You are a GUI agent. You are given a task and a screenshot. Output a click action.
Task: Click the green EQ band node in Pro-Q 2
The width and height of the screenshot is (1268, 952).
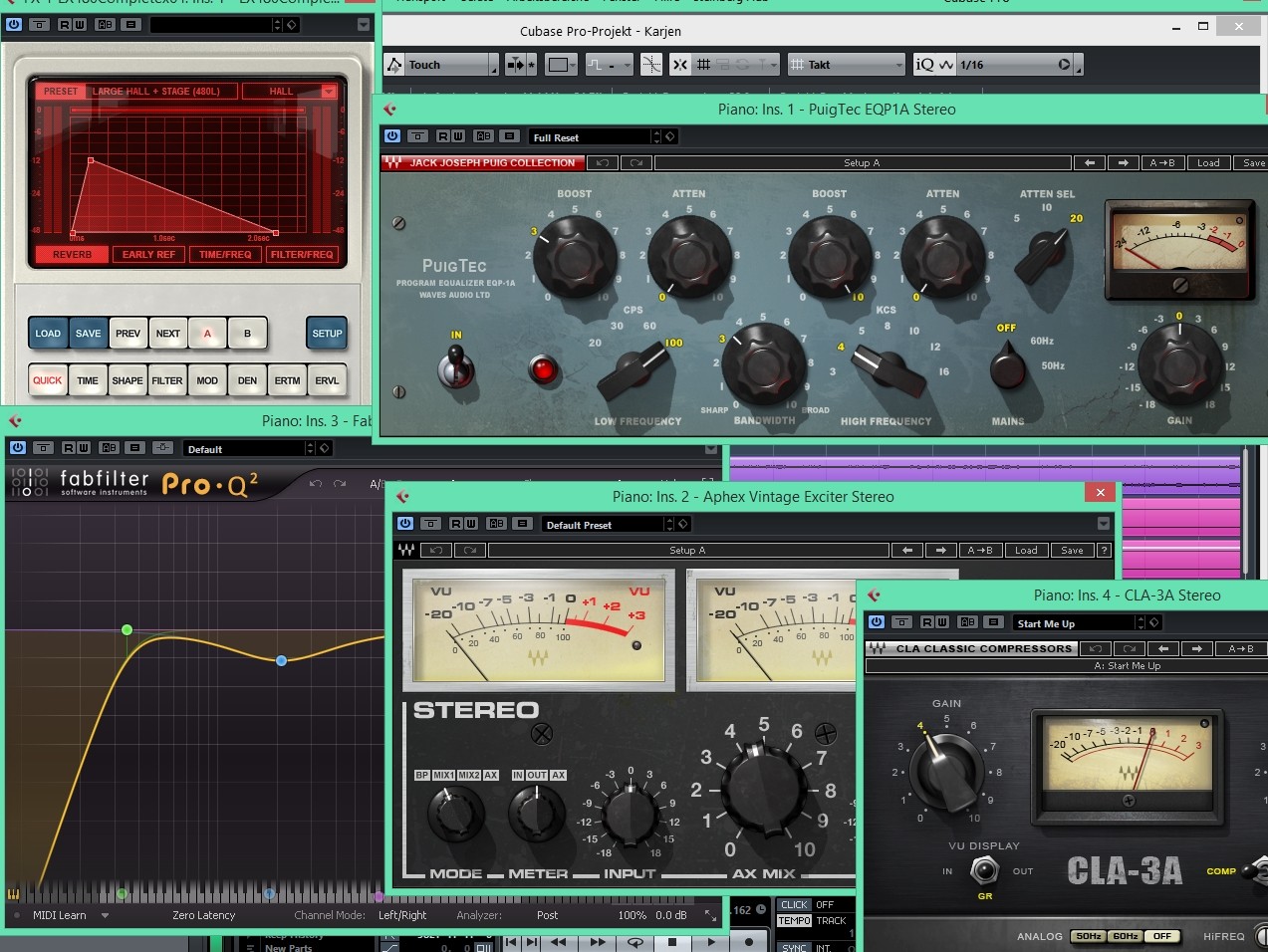tap(127, 629)
